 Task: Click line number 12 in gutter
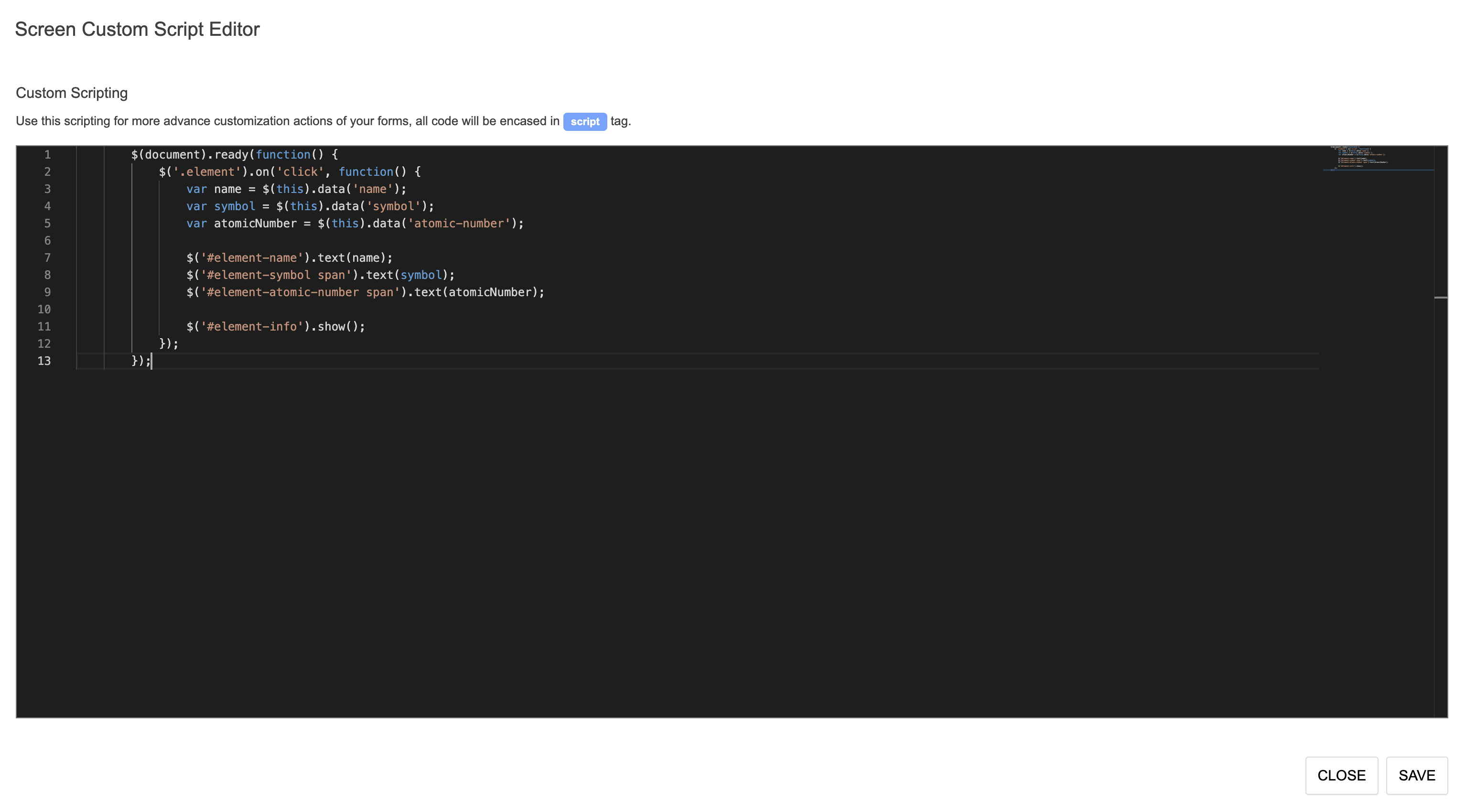pyautogui.click(x=44, y=344)
